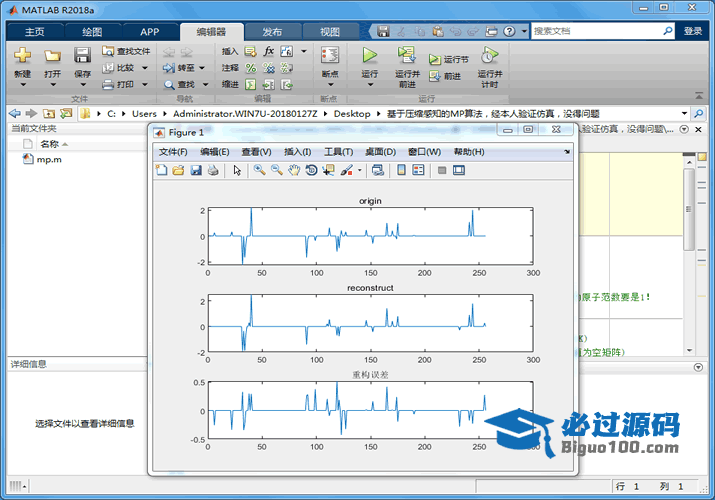Activate the Pan hand tool in figure toolbar

click(294, 170)
